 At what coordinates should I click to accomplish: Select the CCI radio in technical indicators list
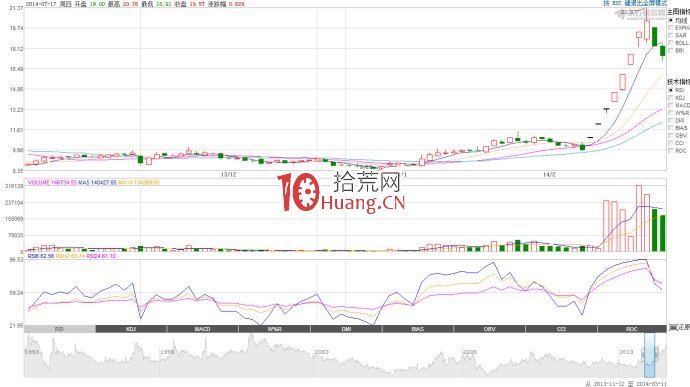(671, 143)
